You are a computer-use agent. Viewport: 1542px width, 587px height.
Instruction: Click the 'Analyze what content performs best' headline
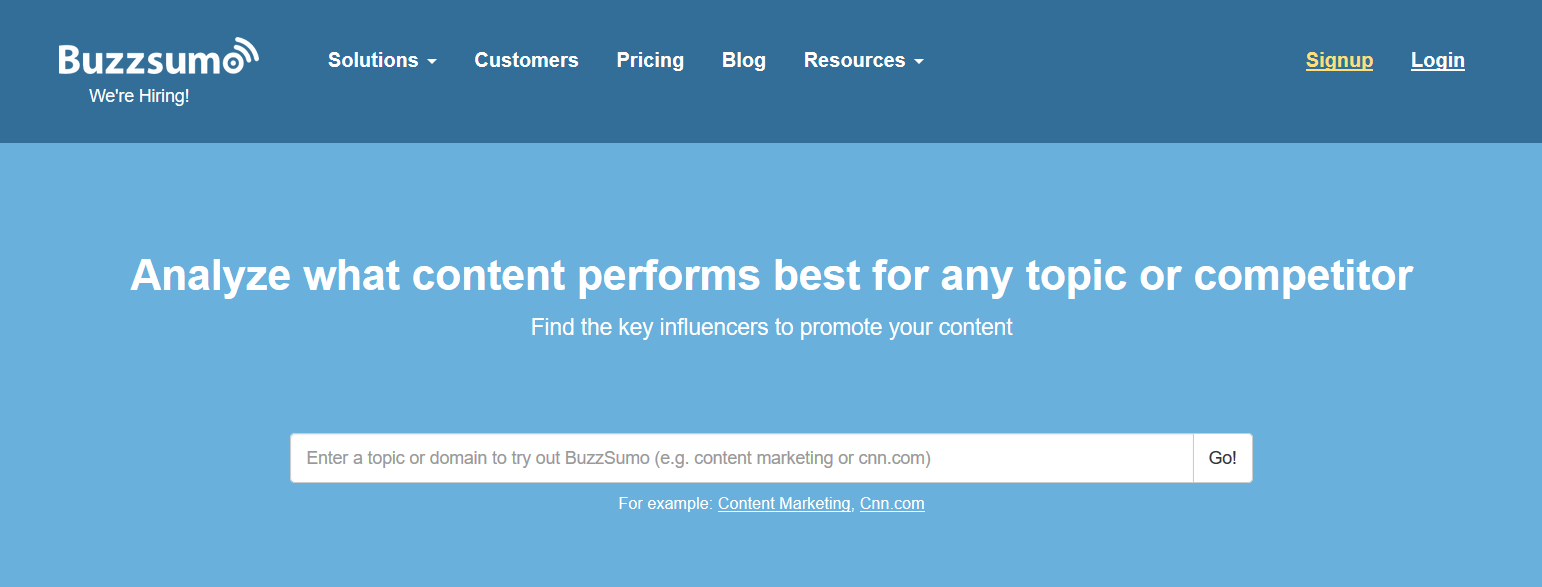tap(771, 276)
